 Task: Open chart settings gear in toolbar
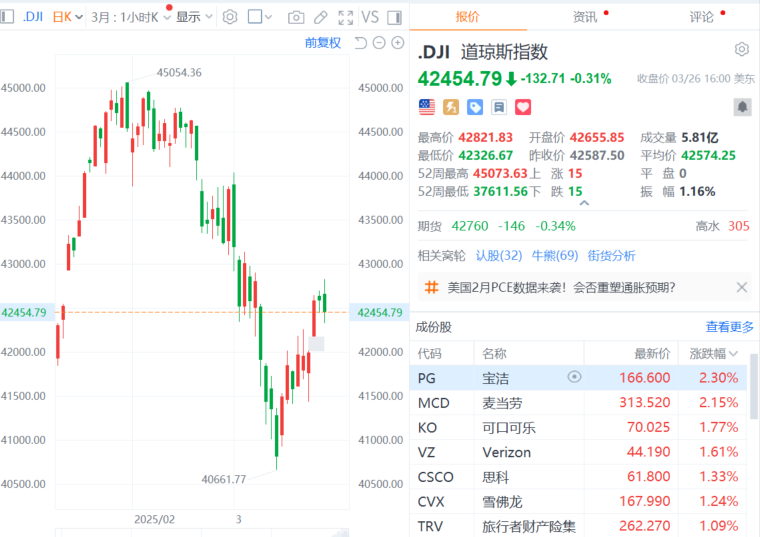(x=230, y=17)
